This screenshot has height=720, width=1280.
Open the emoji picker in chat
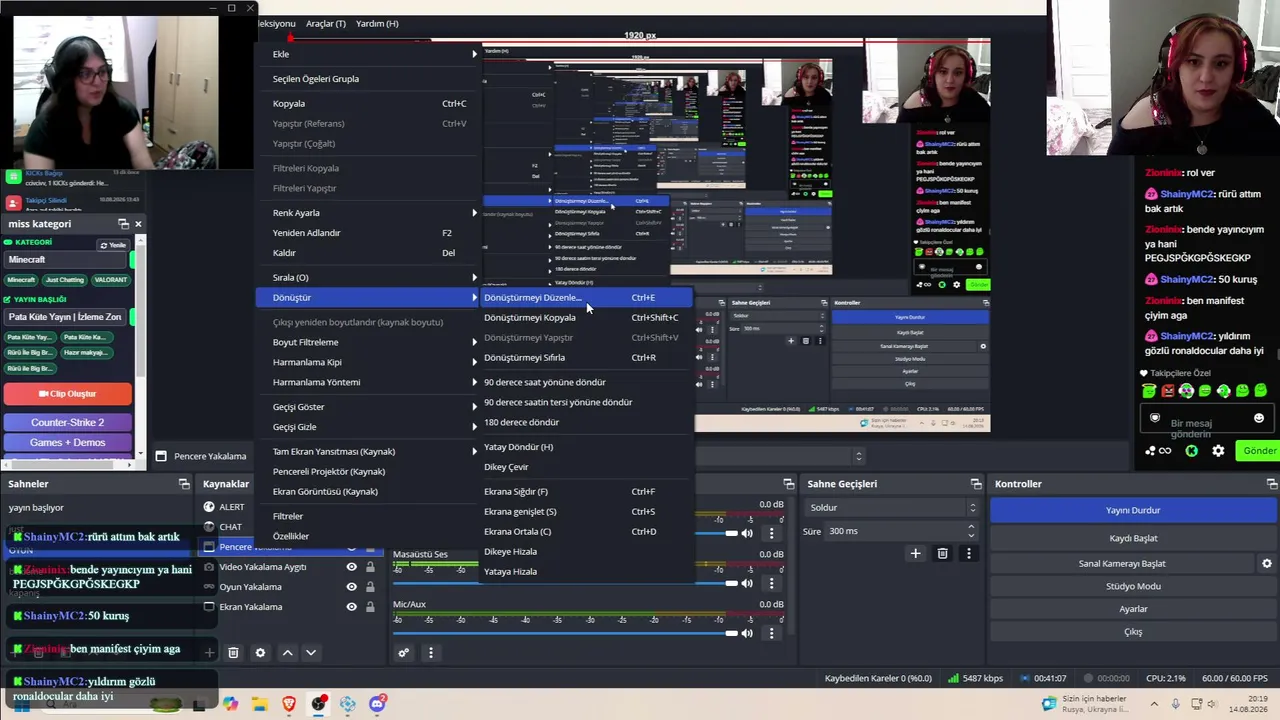point(1259,418)
